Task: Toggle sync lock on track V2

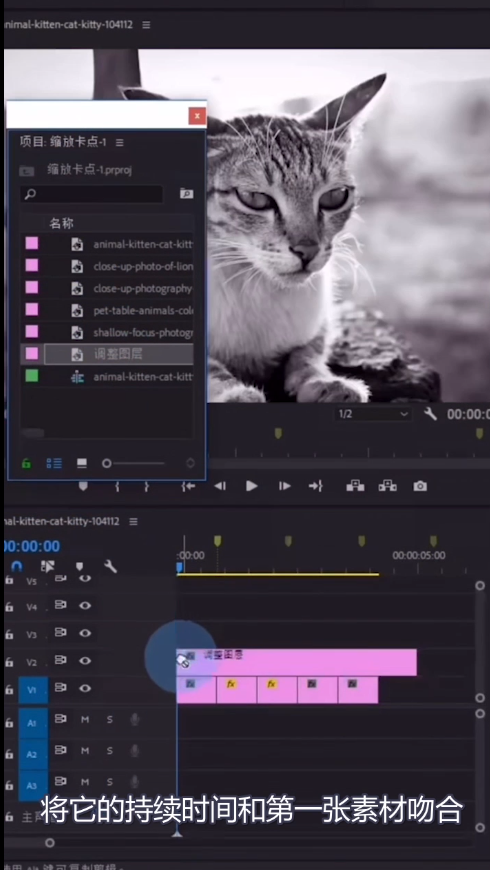Action: tap(60, 660)
